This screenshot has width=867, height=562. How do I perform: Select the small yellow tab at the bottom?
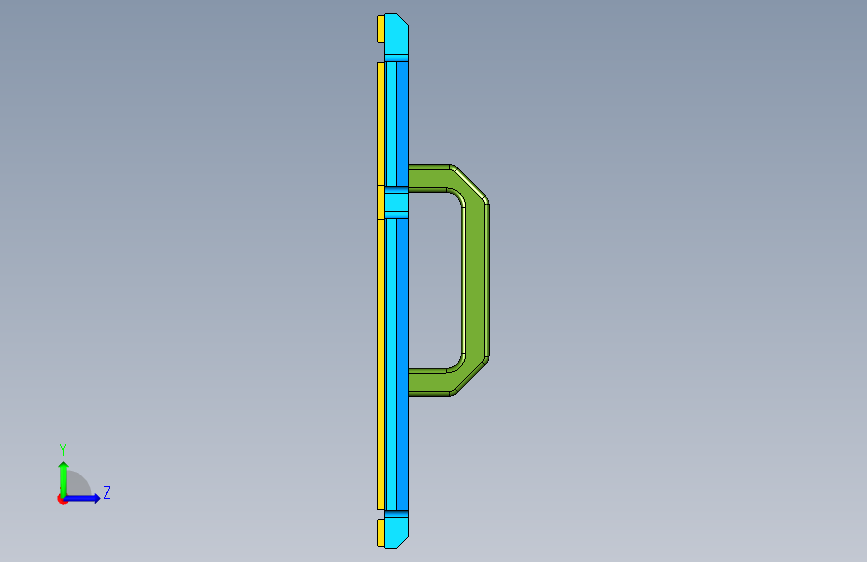(380, 533)
